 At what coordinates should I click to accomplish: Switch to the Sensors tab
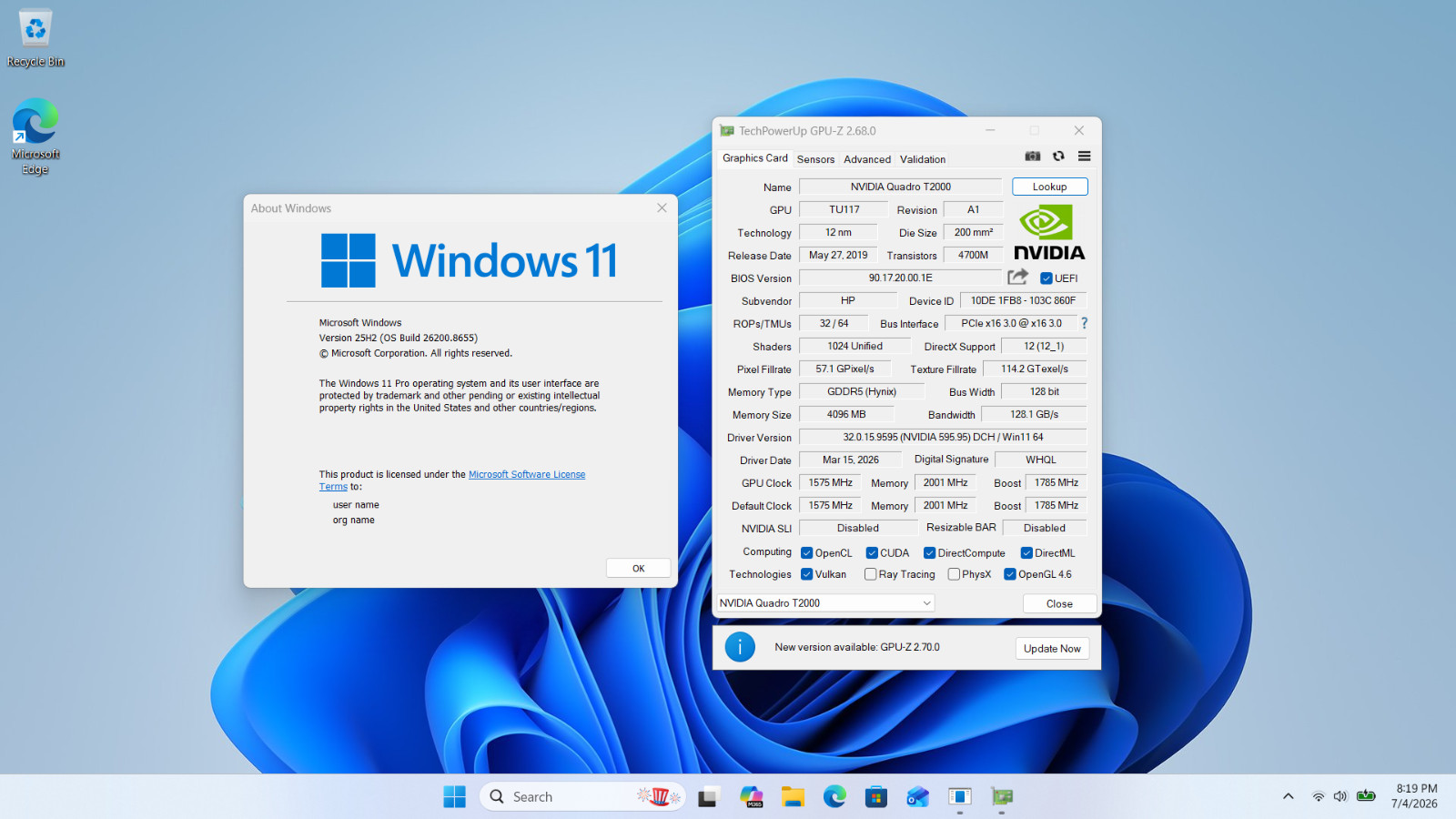tap(815, 159)
